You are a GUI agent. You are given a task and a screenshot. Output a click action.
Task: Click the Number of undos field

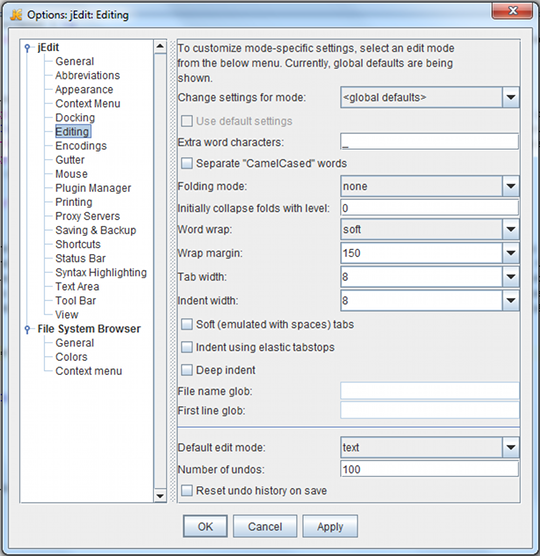429,469
